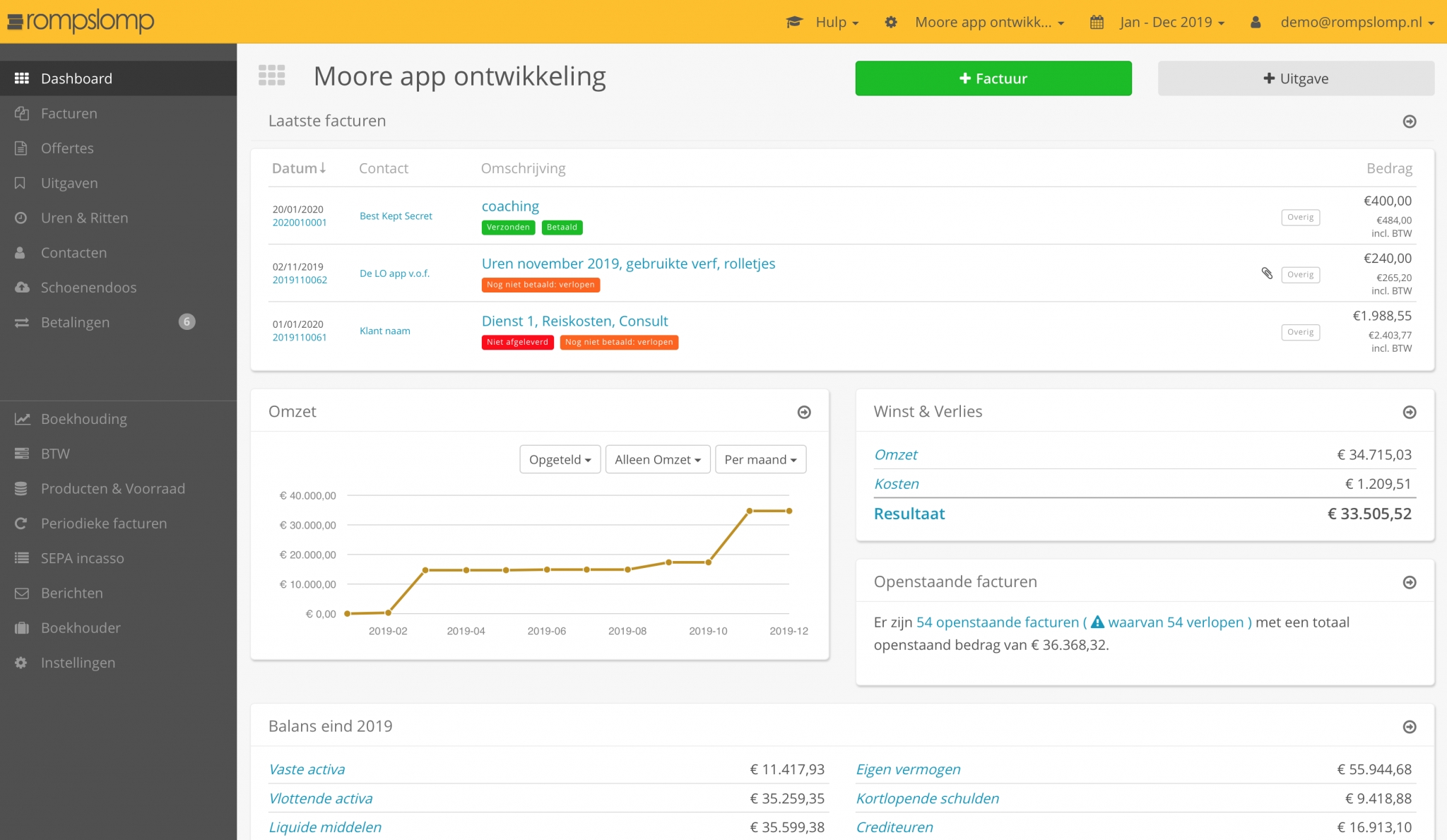The width and height of the screenshot is (1447, 840).
Task: Click the green Factuur button
Action: point(993,78)
